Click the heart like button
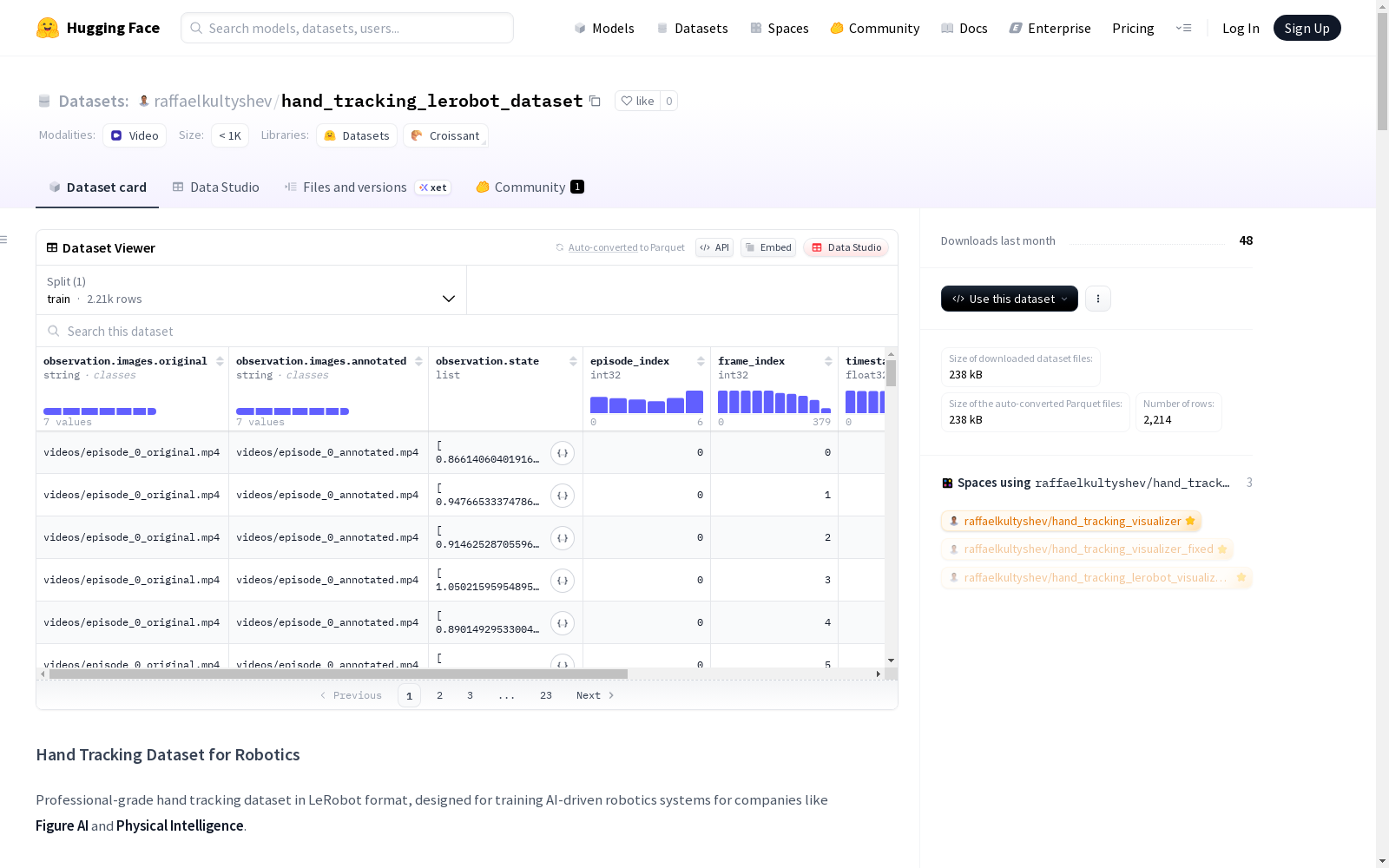Viewport: 1389px width, 868px height. tap(637, 101)
